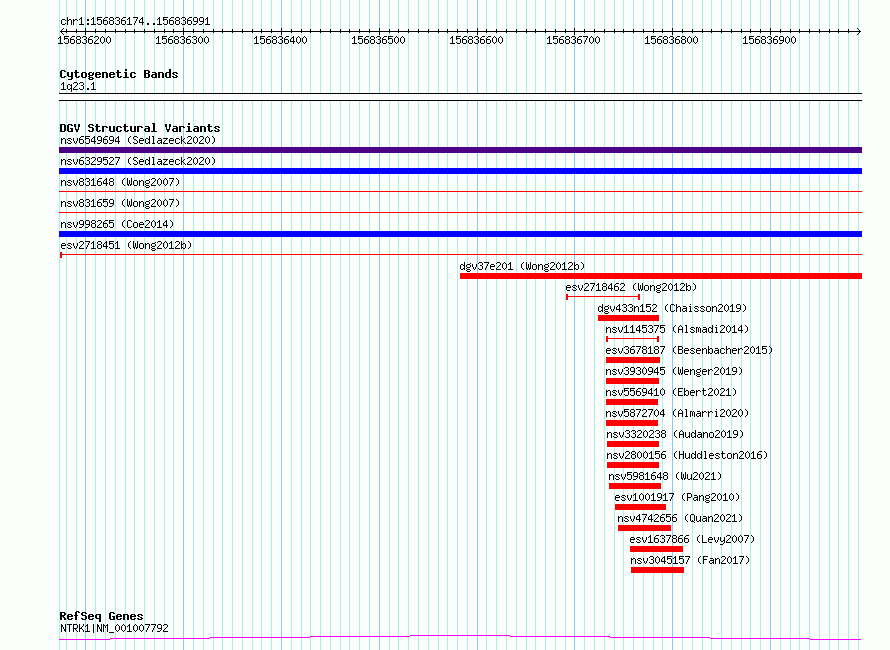Click the thin red line under nsv831659

pos(460,213)
